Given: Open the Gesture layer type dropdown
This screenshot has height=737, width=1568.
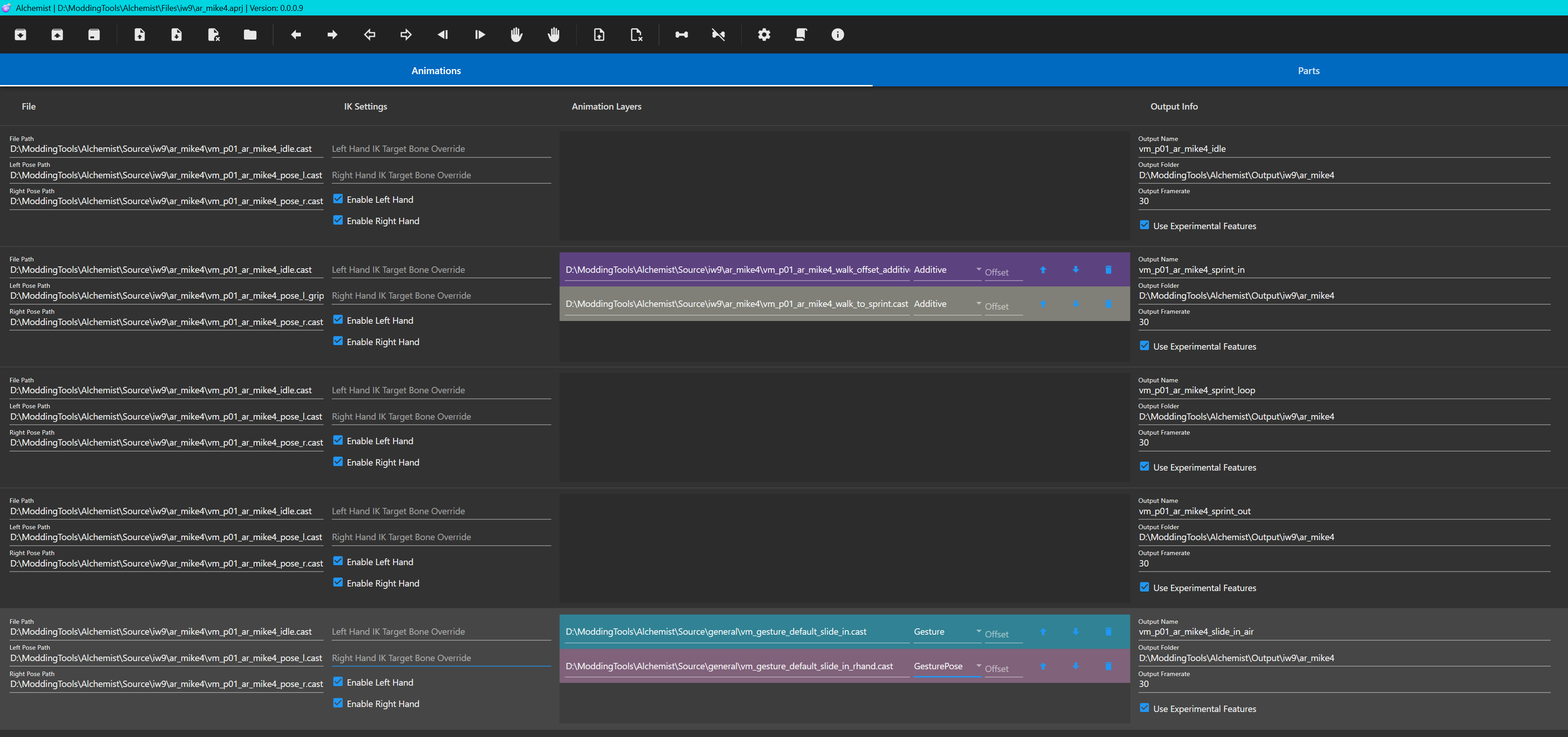Looking at the screenshot, I should 947,632.
